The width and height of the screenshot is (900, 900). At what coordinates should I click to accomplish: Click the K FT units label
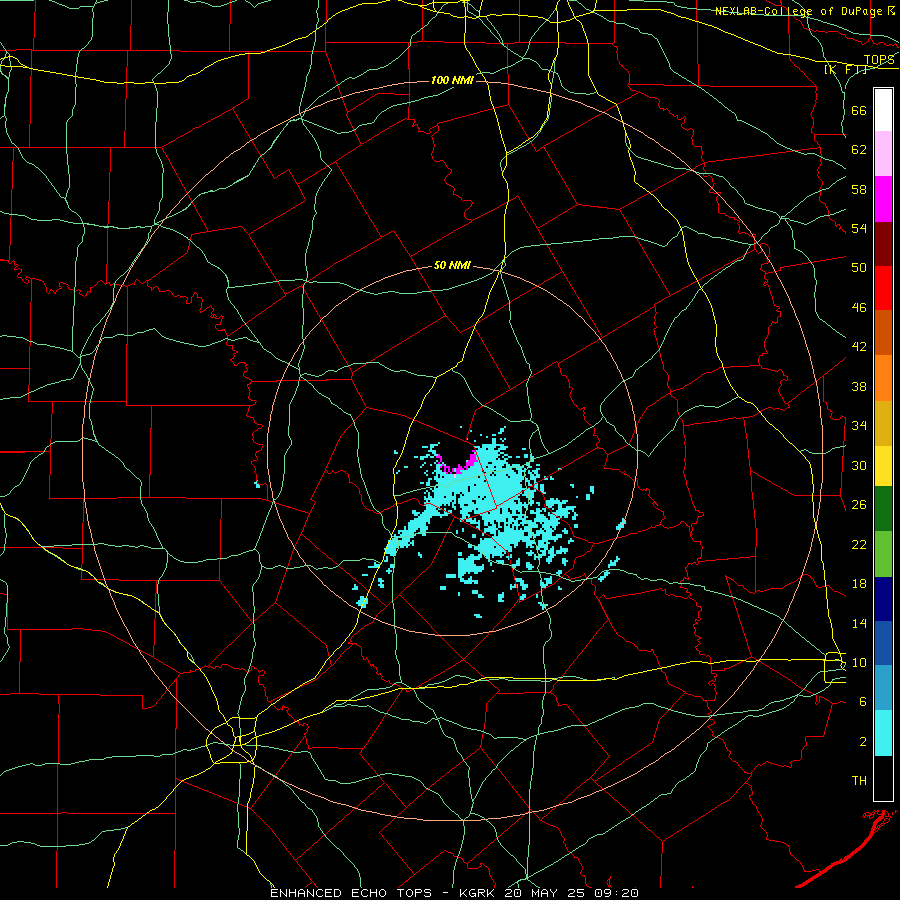coord(847,69)
